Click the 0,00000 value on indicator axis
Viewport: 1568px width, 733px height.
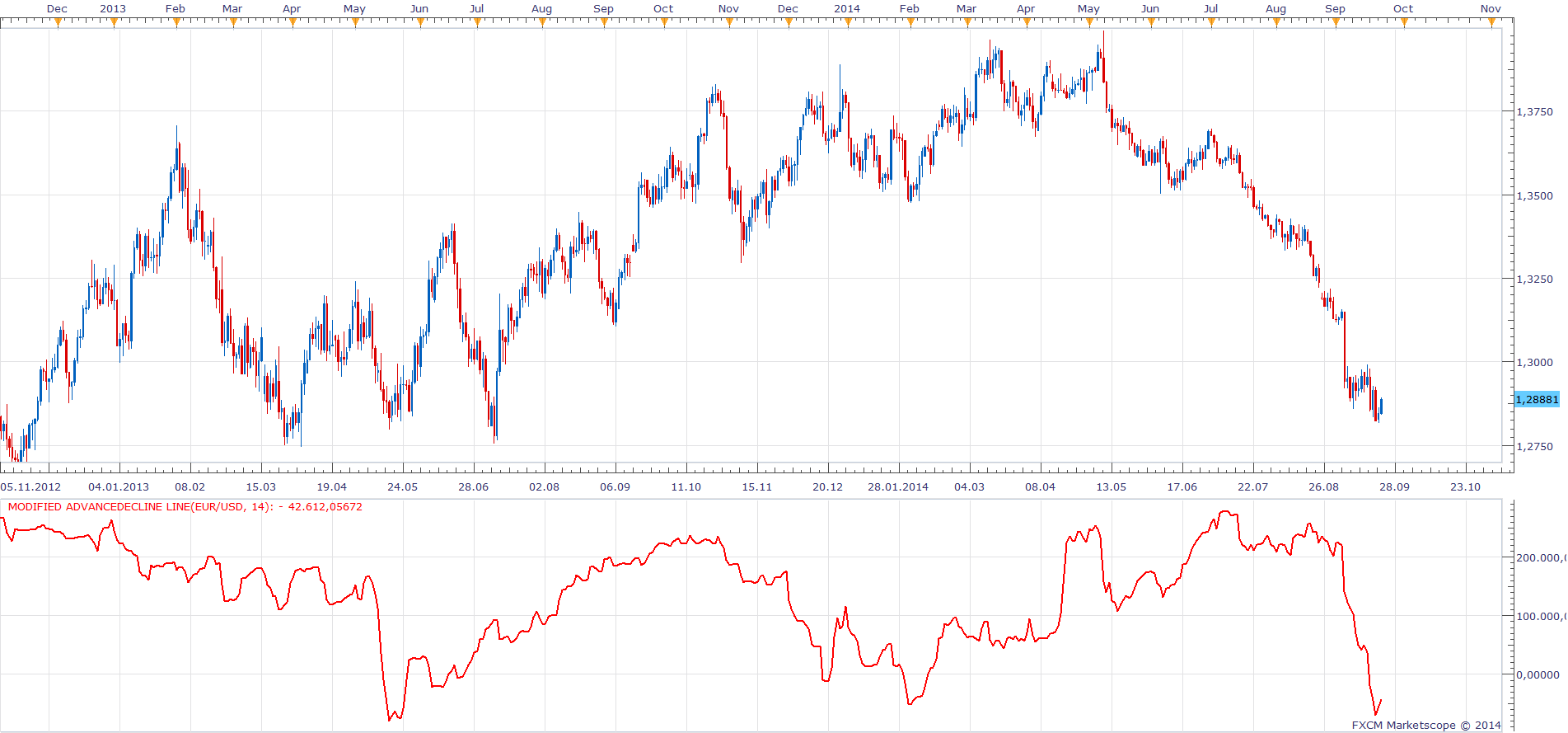(x=1538, y=674)
